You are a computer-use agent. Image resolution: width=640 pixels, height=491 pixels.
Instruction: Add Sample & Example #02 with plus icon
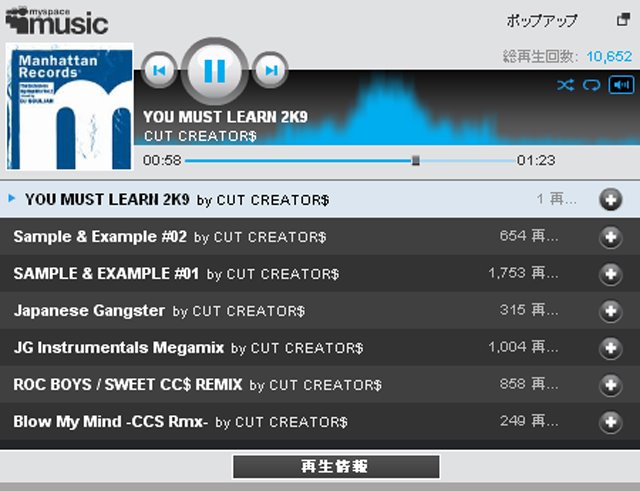pyautogui.click(x=611, y=237)
